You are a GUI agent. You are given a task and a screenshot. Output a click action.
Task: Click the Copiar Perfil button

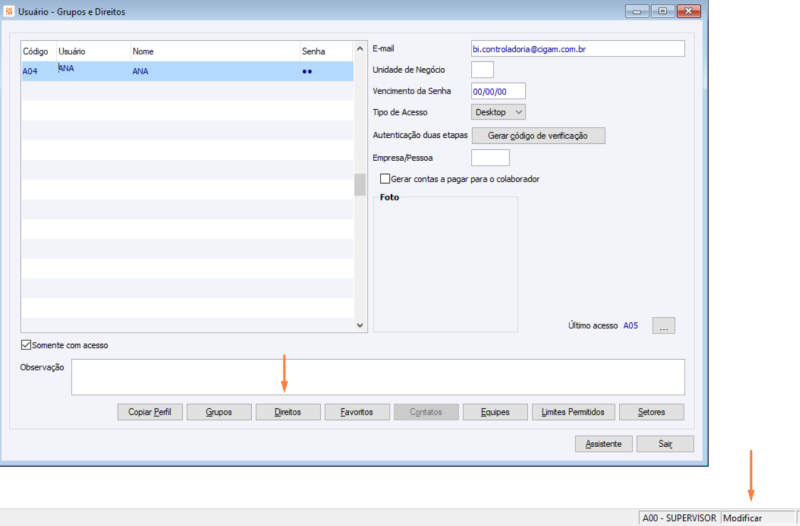tap(149, 412)
